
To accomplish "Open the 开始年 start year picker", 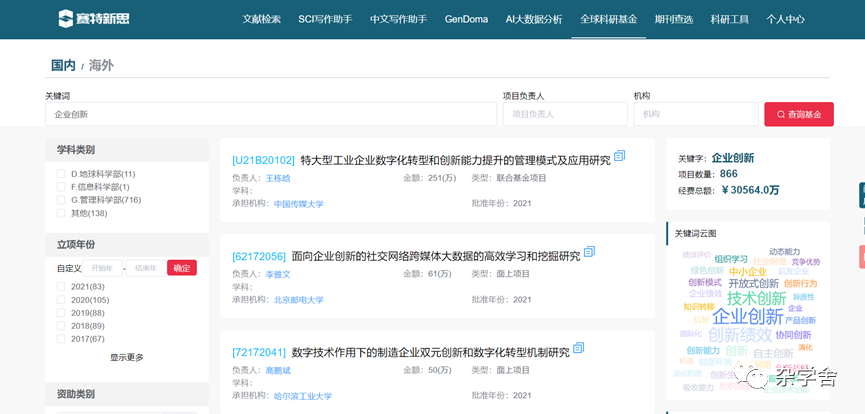I will pos(104,268).
